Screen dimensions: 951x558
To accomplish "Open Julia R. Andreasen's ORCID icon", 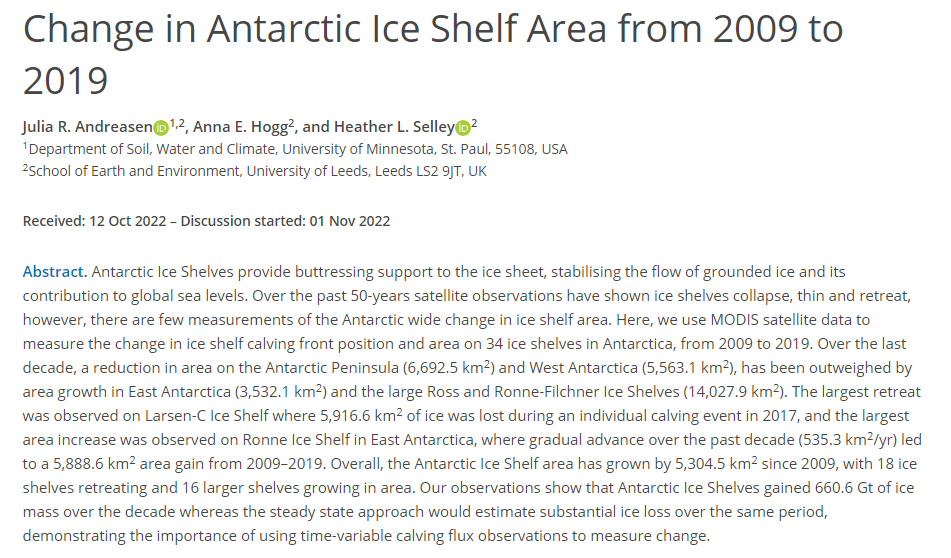I will coord(161,128).
